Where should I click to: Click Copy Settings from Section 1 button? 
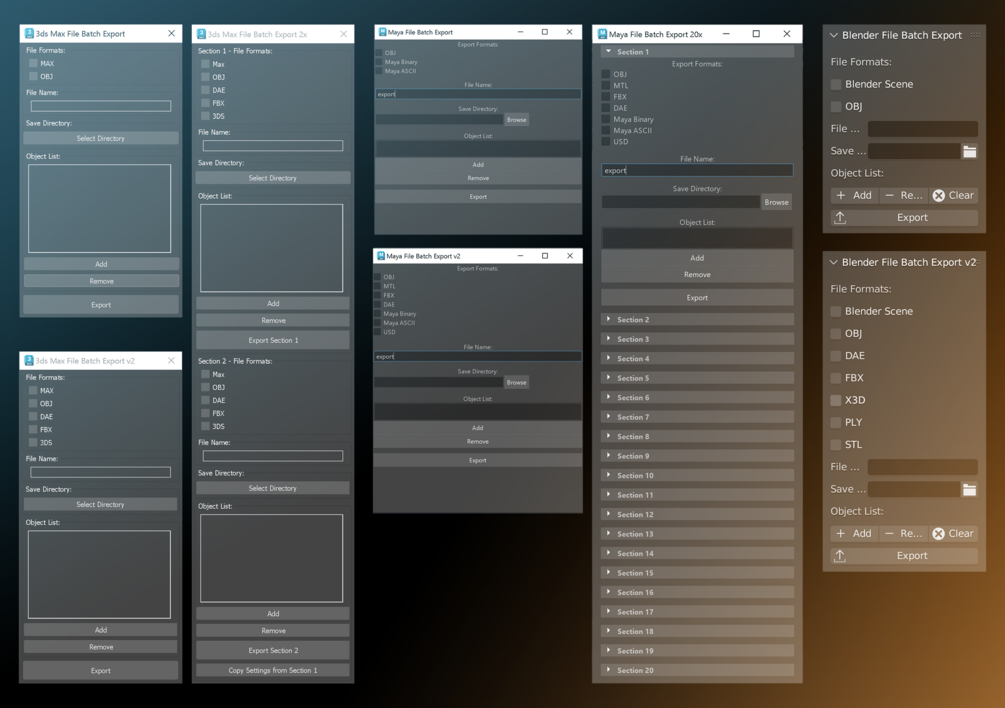(273, 670)
